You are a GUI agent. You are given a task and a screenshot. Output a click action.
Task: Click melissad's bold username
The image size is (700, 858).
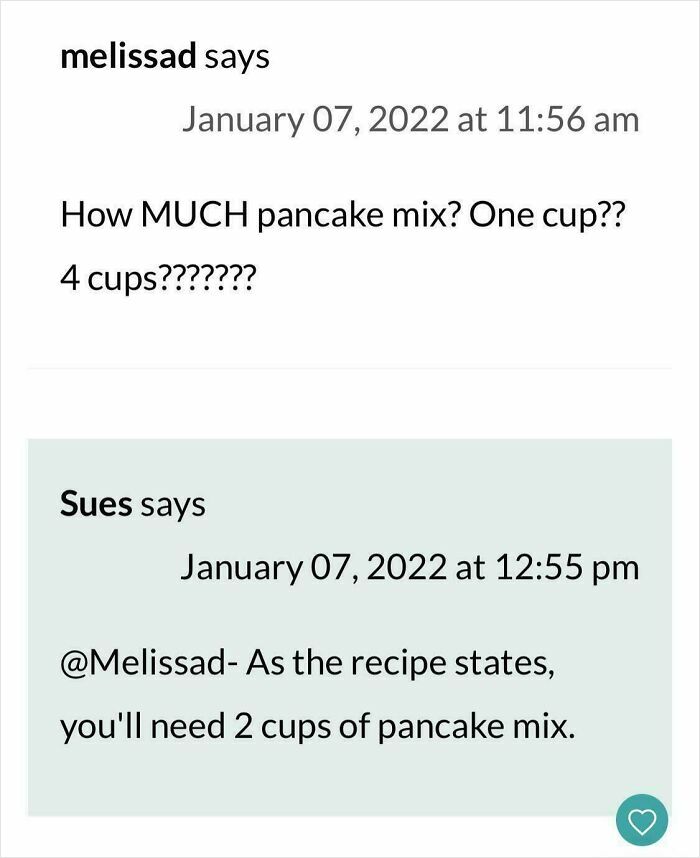(125, 56)
